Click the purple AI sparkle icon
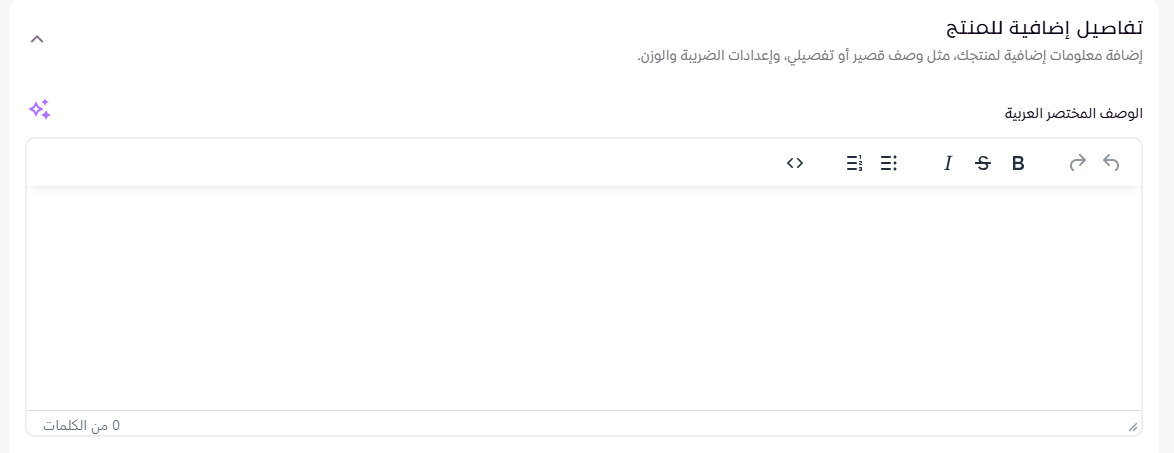 click(39, 110)
